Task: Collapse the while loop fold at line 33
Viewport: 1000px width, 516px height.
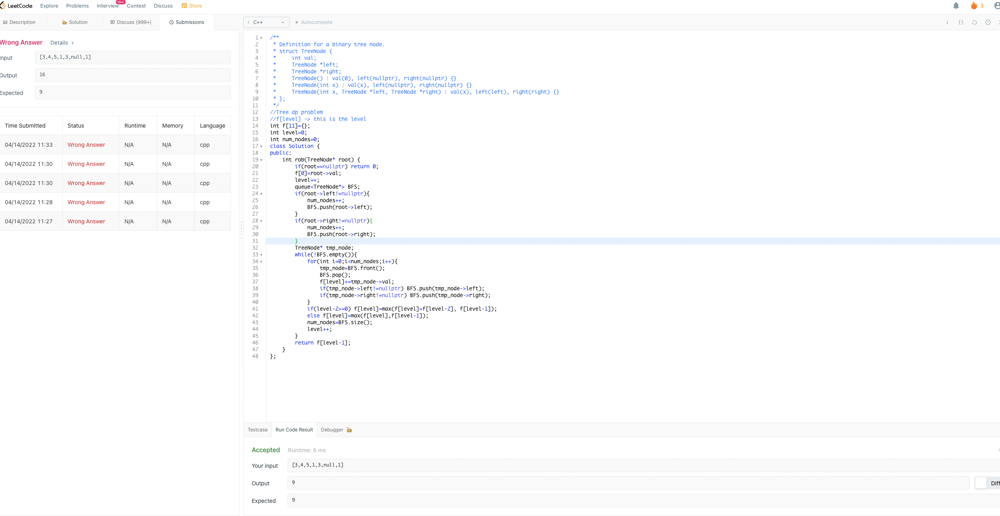Action: [x=261, y=254]
